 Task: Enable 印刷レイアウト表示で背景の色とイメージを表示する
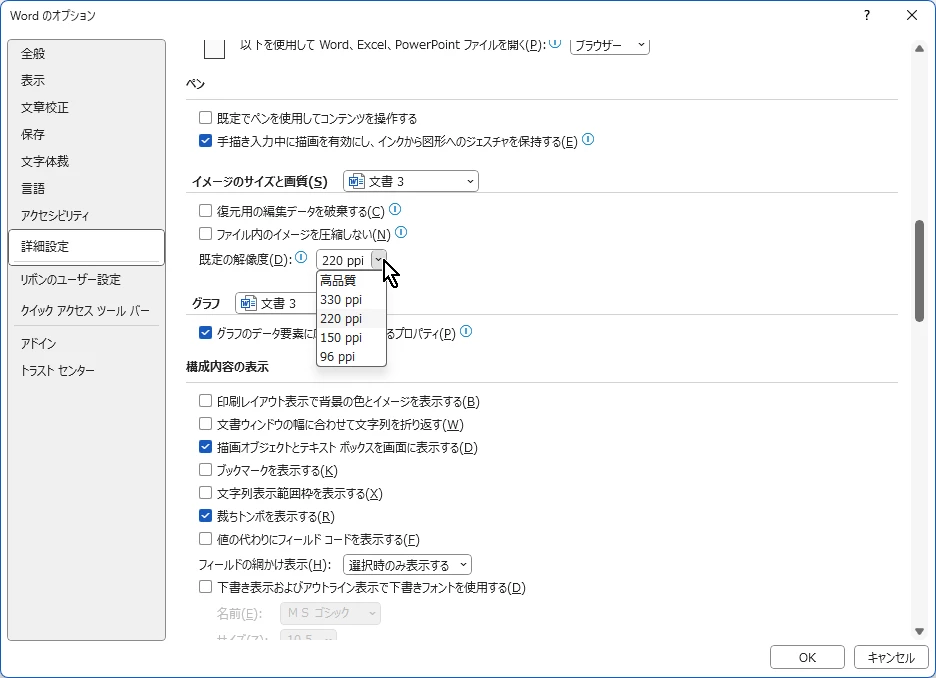click(x=205, y=400)
